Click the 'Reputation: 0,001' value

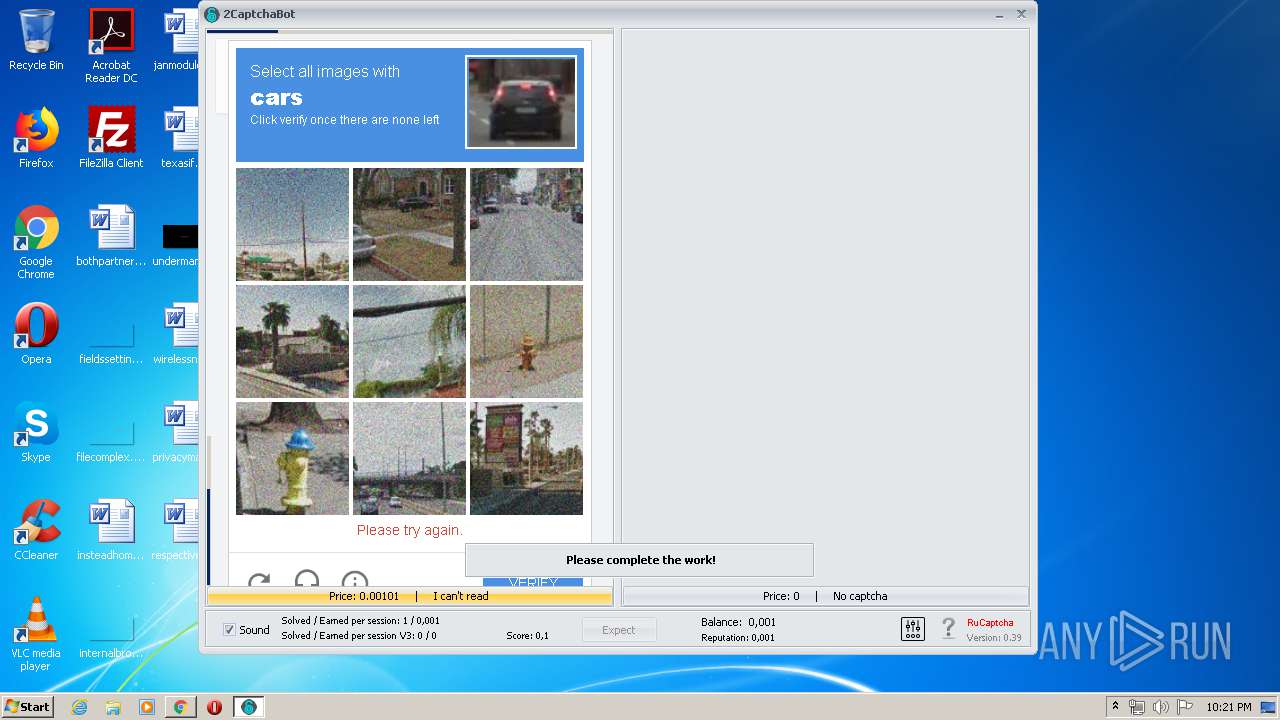[738, 637]
